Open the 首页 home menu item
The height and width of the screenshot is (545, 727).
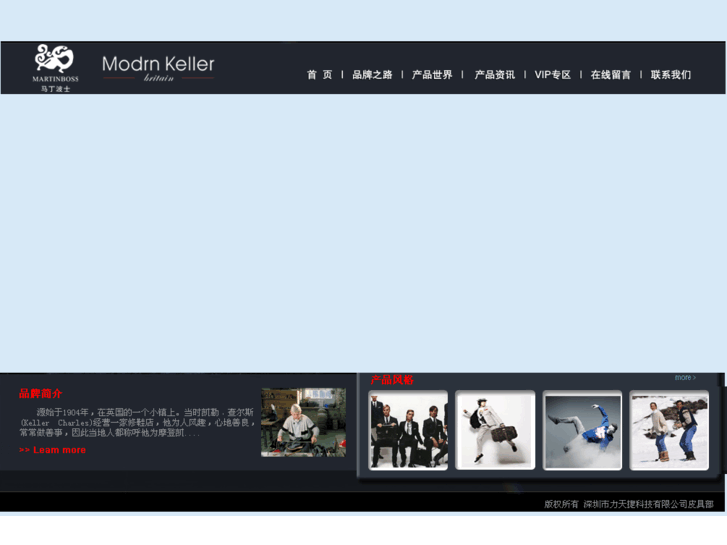point(319,75)
